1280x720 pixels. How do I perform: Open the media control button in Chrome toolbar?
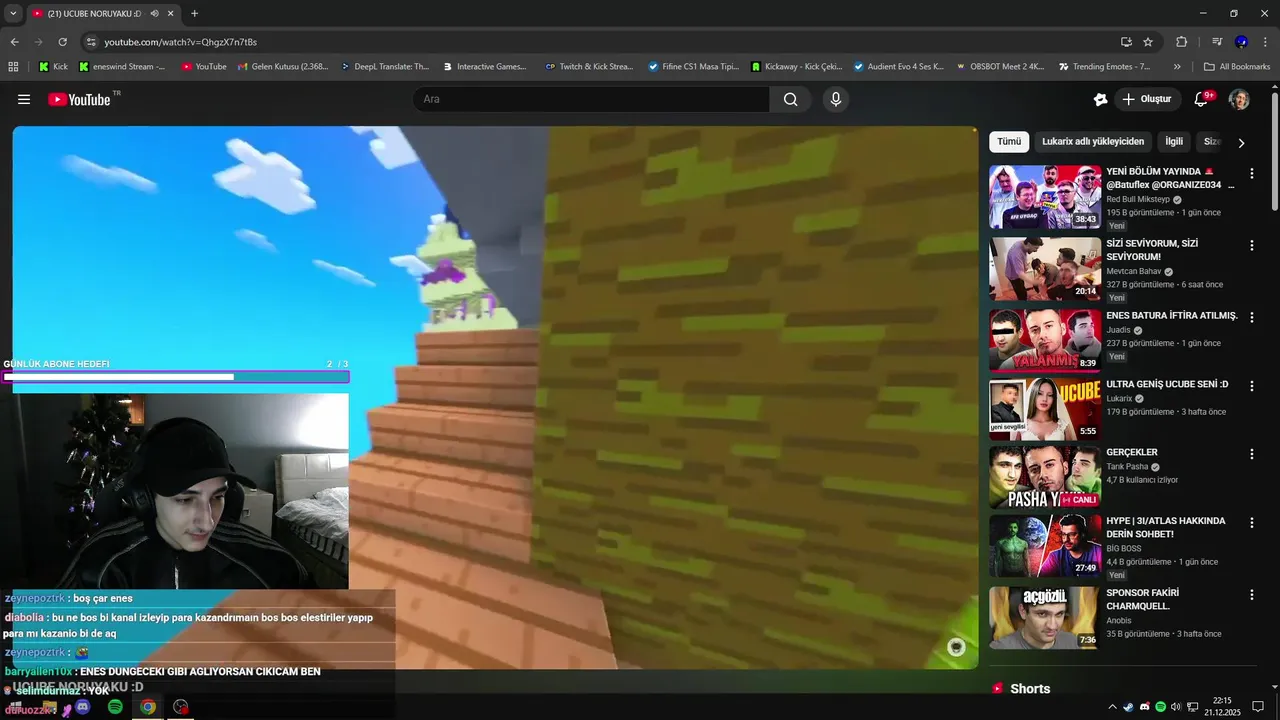point(1216,42)
